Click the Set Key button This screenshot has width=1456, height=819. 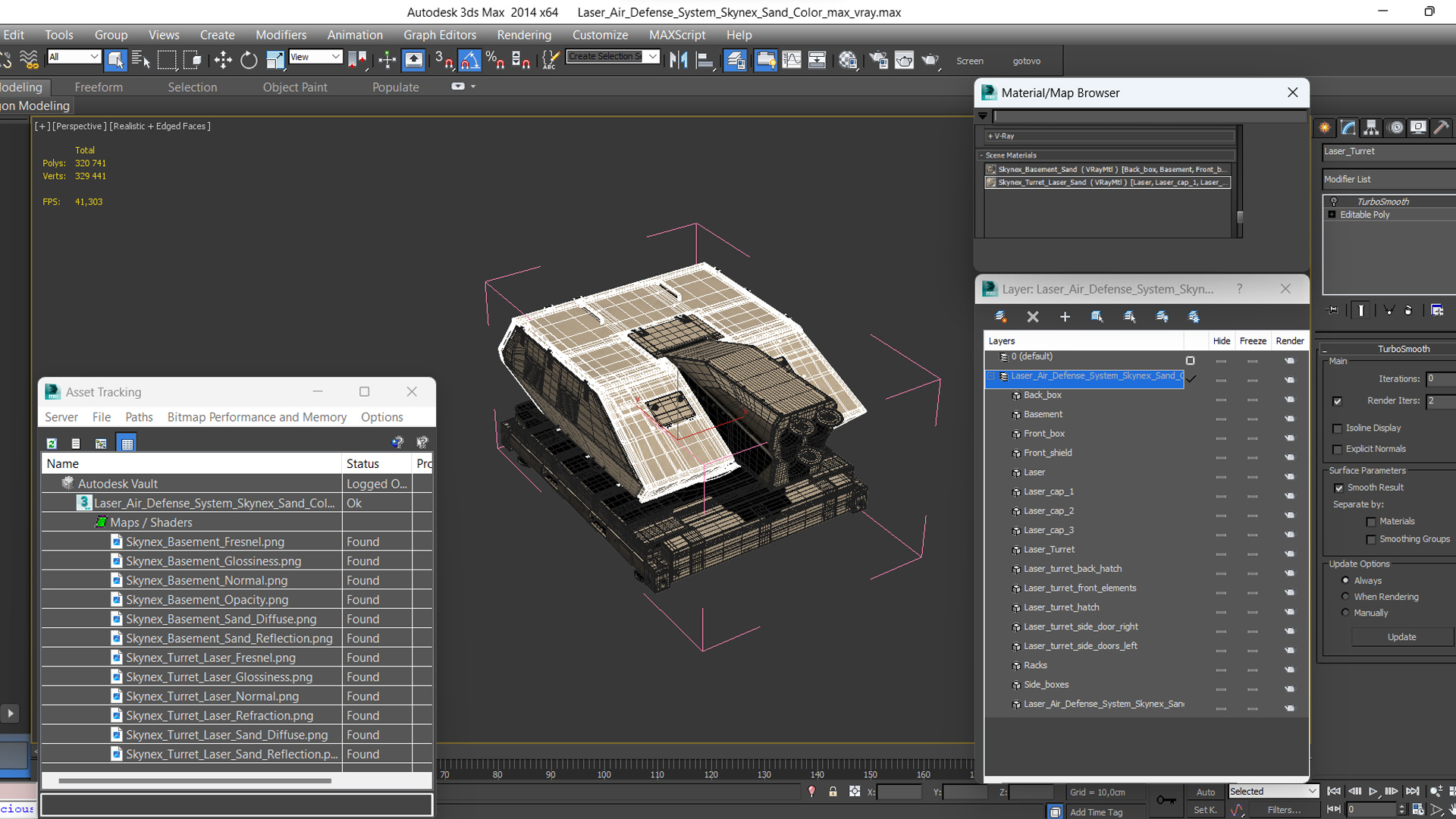tap(1205, 810)
